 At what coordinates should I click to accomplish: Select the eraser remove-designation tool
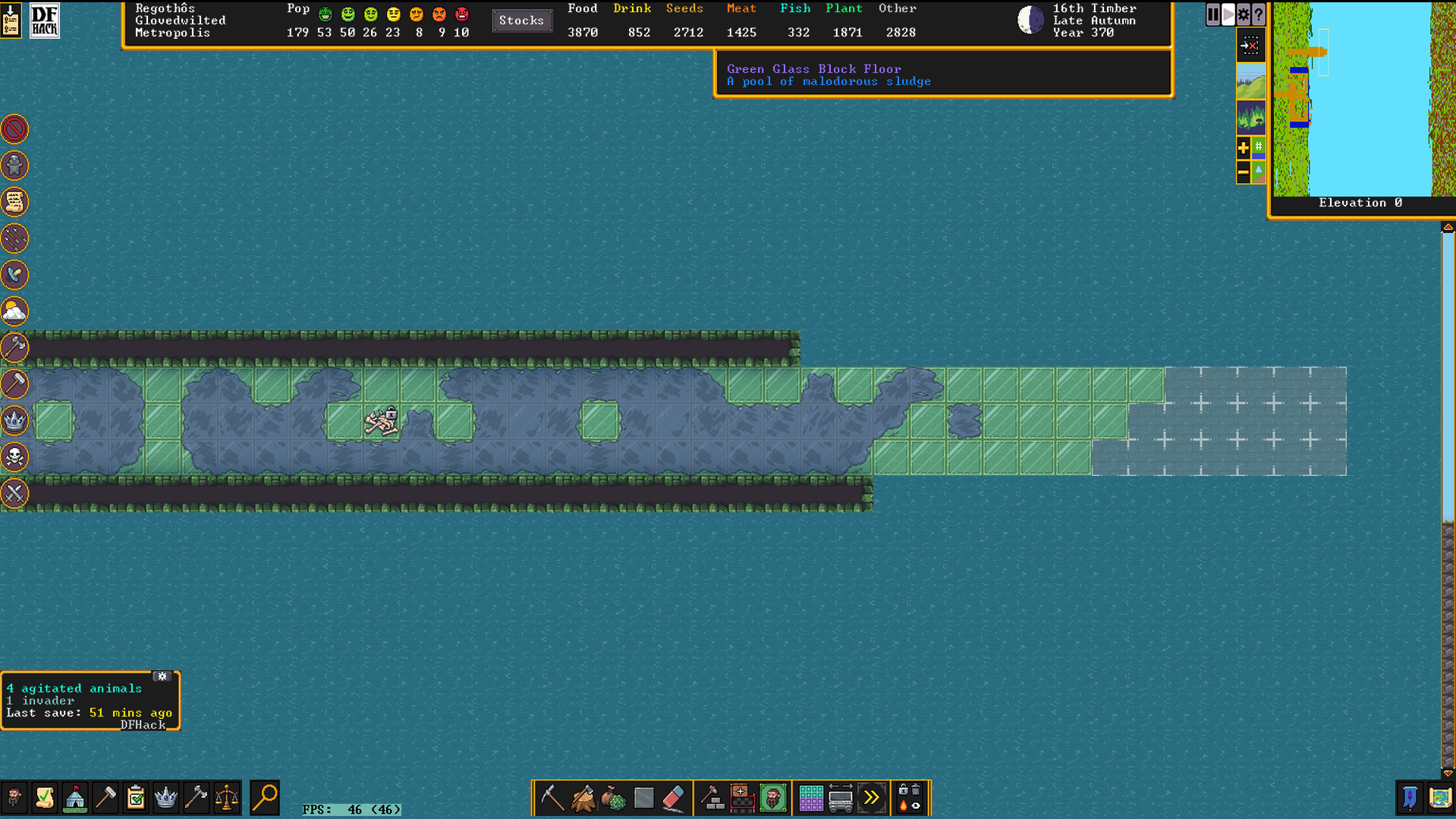click(674, 798)
